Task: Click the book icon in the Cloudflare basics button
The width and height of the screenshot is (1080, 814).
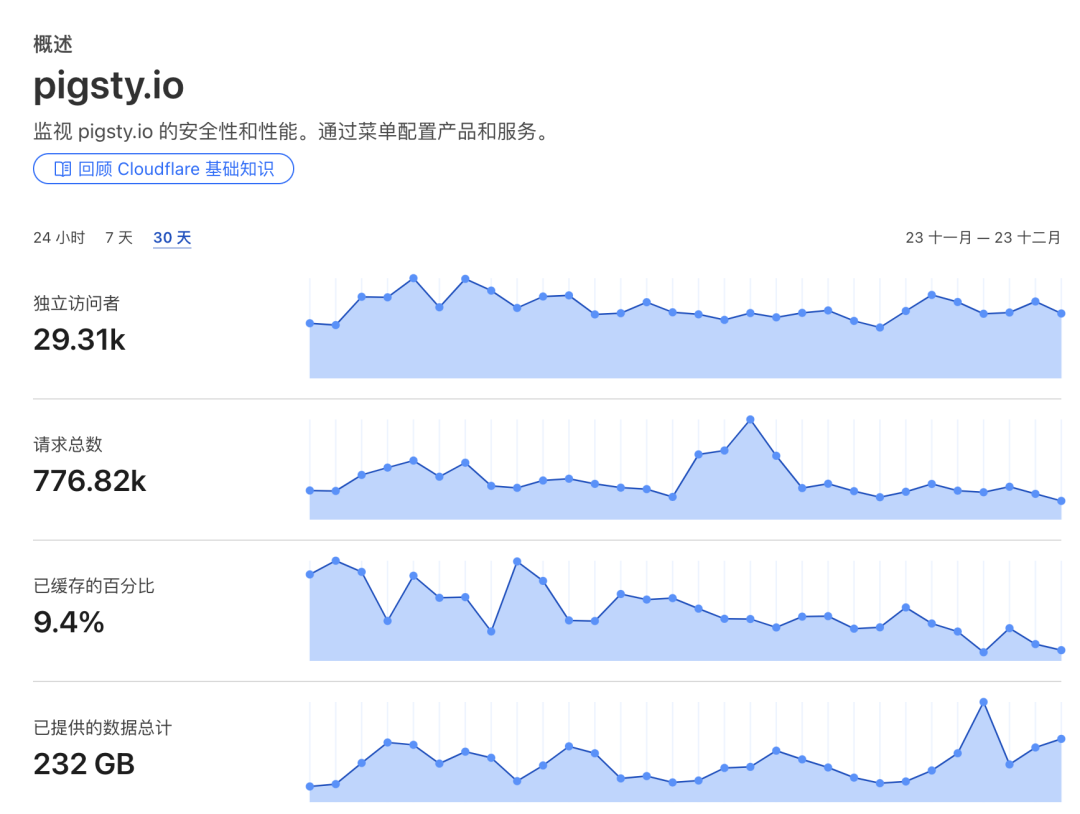Action: [x=60, y=169]
